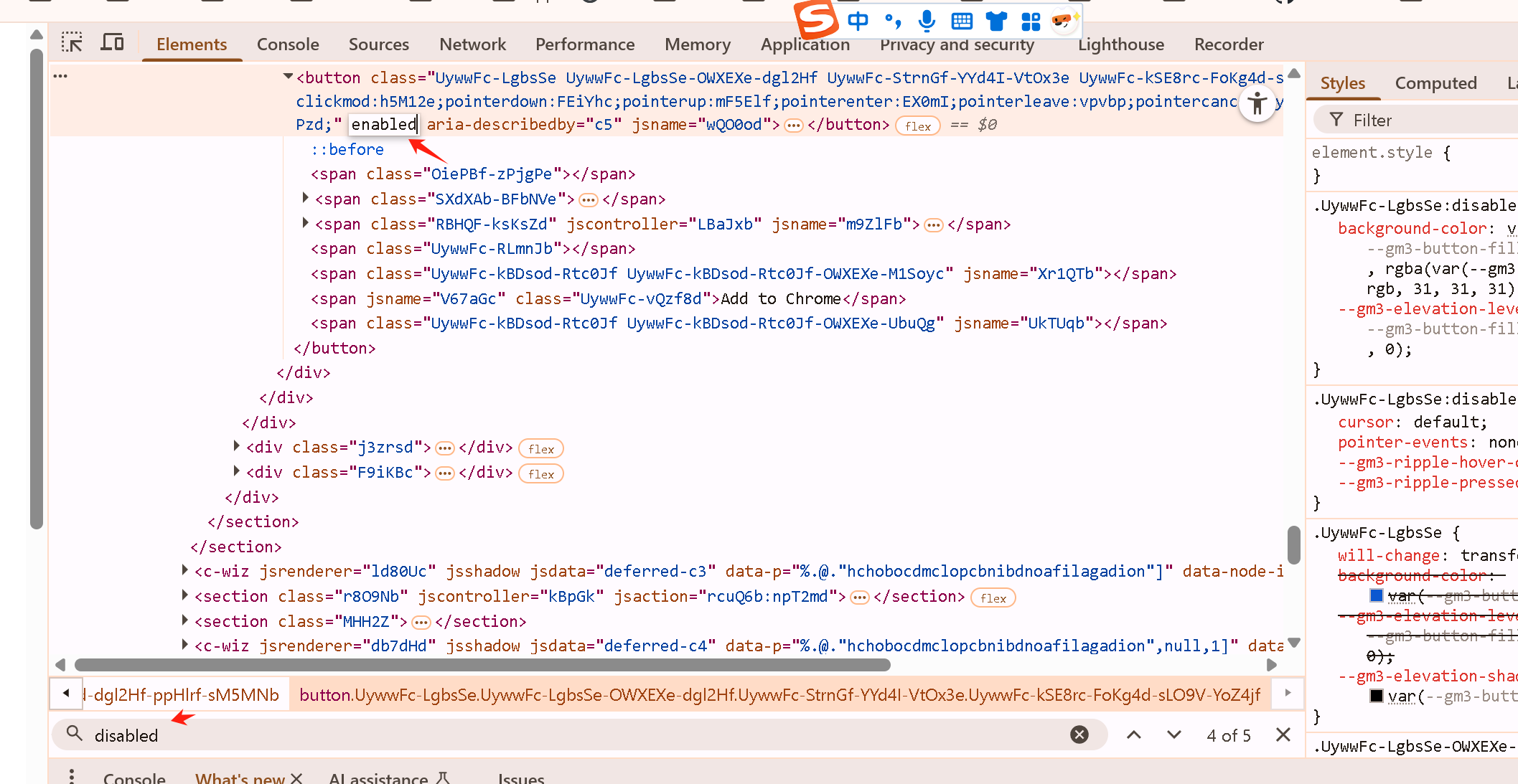Open the Memory tab
The image size is (1518, 784).
pyautogui.click(x=698, y=44)
